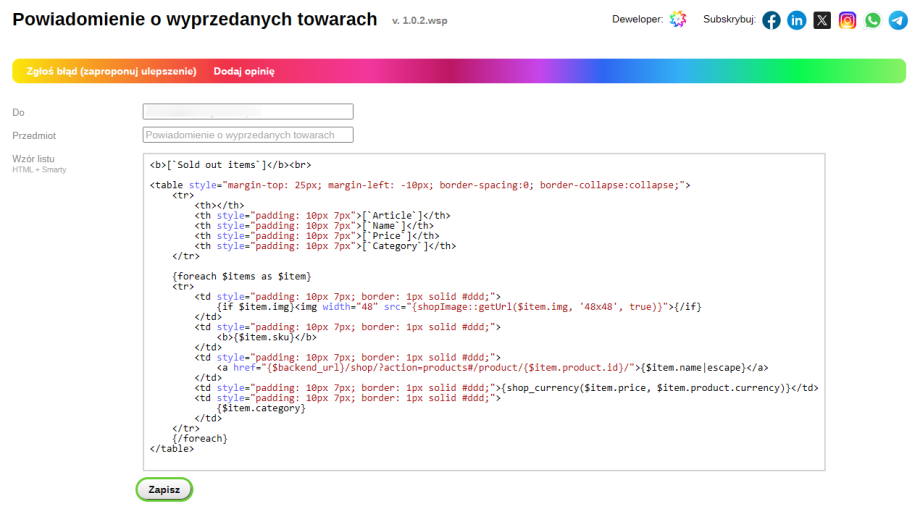Viewport: 920px width, 509px height.
Task: Click the '{/foreach}' line in template
Action: point(200,438)
